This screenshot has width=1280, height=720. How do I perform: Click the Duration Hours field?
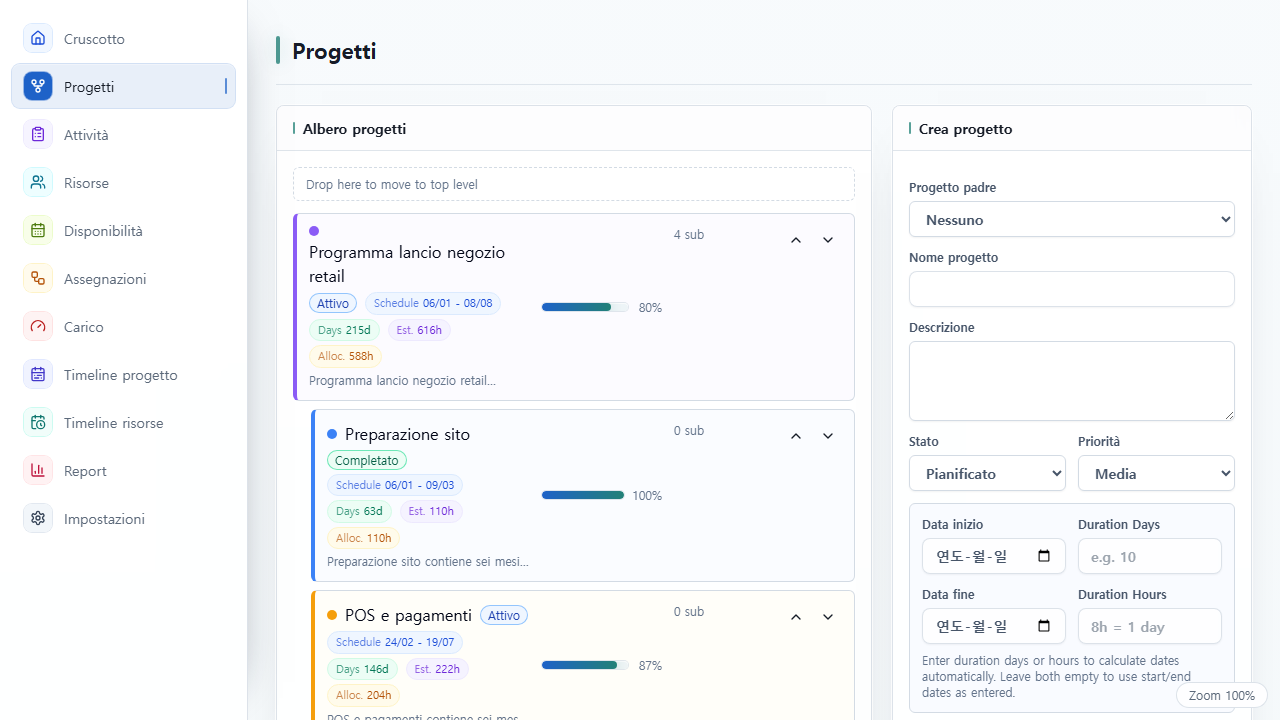point(1150,626)
